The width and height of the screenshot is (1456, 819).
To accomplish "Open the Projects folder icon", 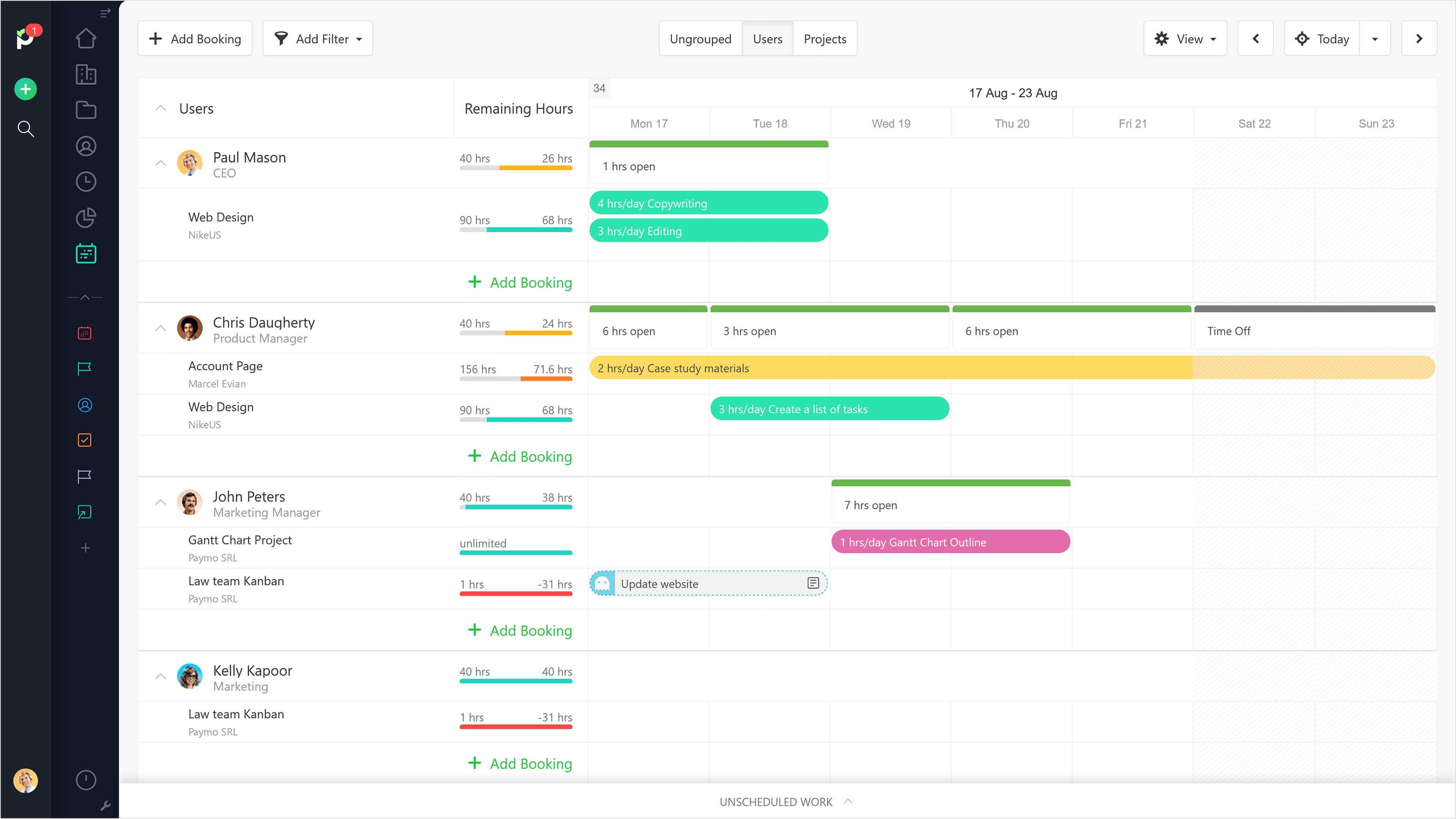I will pyautogui.click(x=85, y=110).
